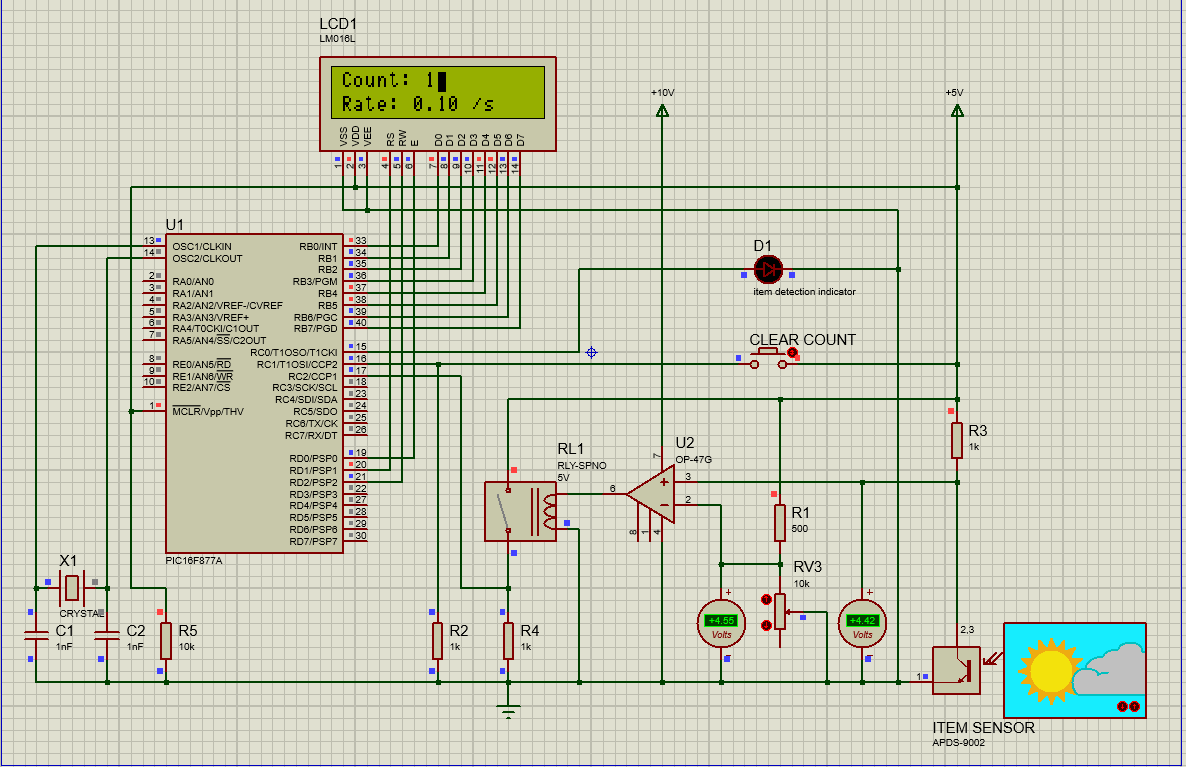Image resolution: width=1186 pixels, height=767 pixels.
Task: Click the voltmeter reading +4.42 volts
Action: click(x=862, y=624)
